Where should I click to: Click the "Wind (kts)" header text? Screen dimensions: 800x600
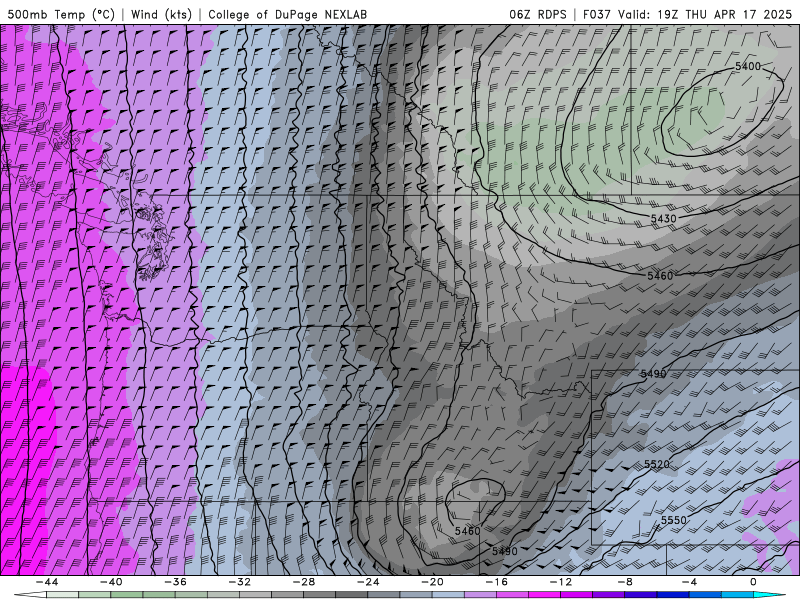[161, 14]
